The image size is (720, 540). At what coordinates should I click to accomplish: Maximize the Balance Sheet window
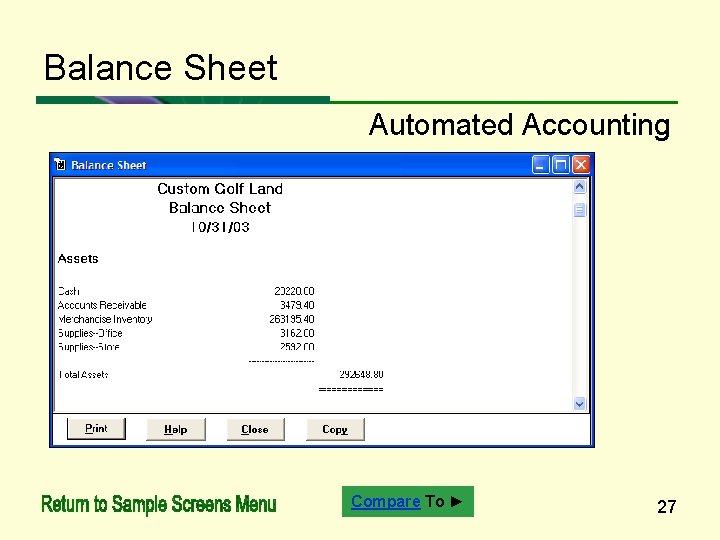pos(561,164)
